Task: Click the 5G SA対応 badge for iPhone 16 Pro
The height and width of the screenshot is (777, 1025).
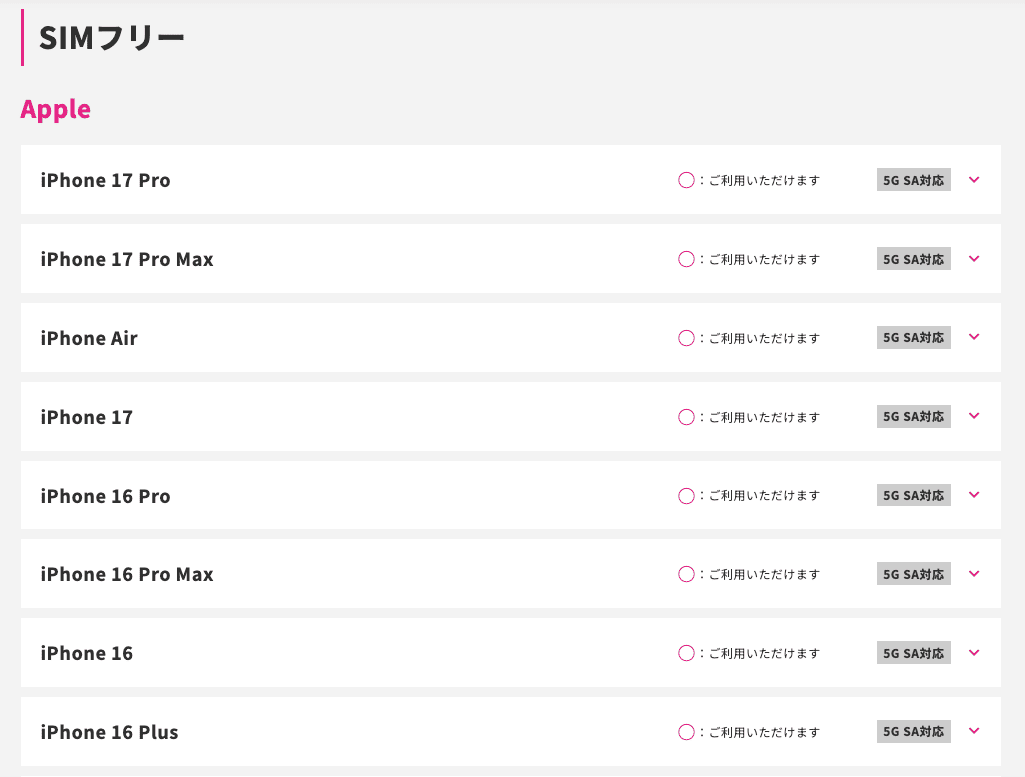Action: pyautogui.click(x=913, y=495)
